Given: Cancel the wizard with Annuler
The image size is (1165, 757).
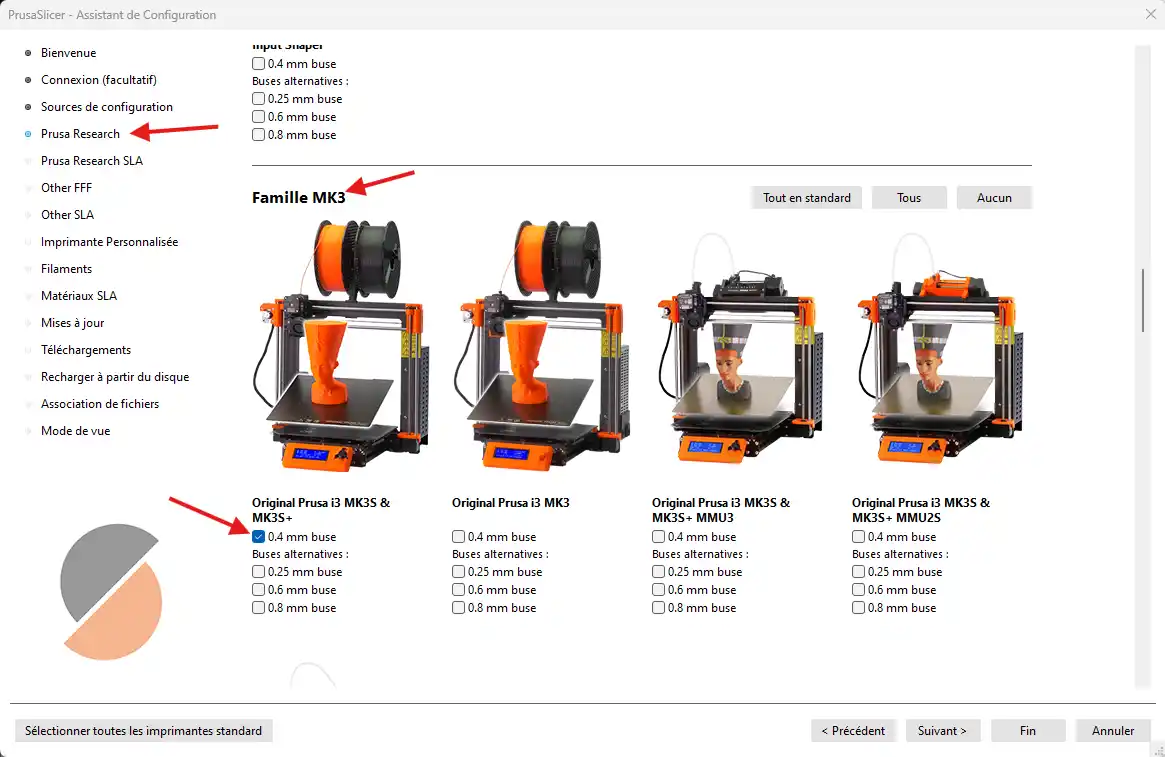Looking at the screenshot, I should click(1113, 731).
